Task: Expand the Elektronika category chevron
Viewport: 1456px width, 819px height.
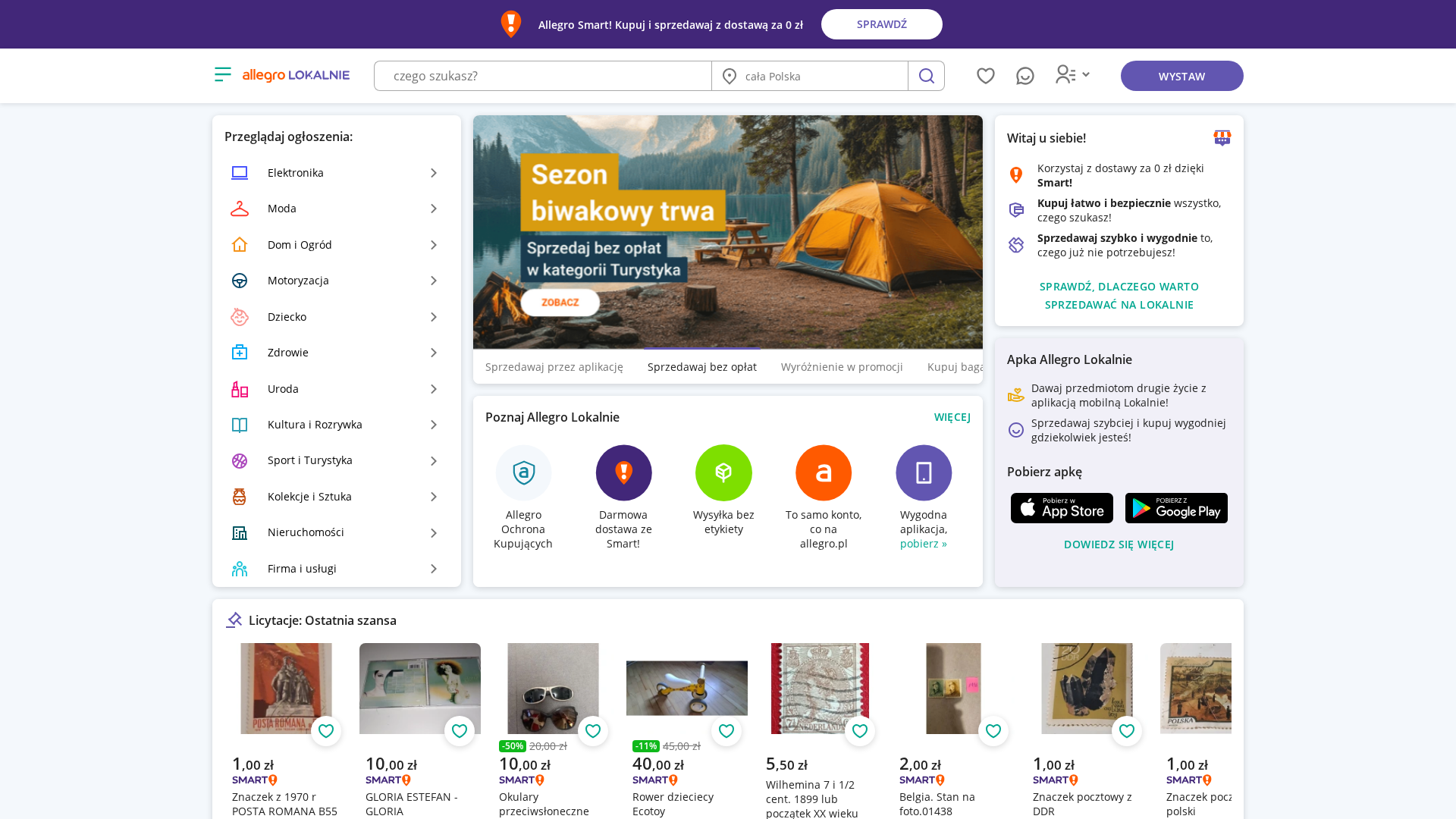Action: point(434,173)
